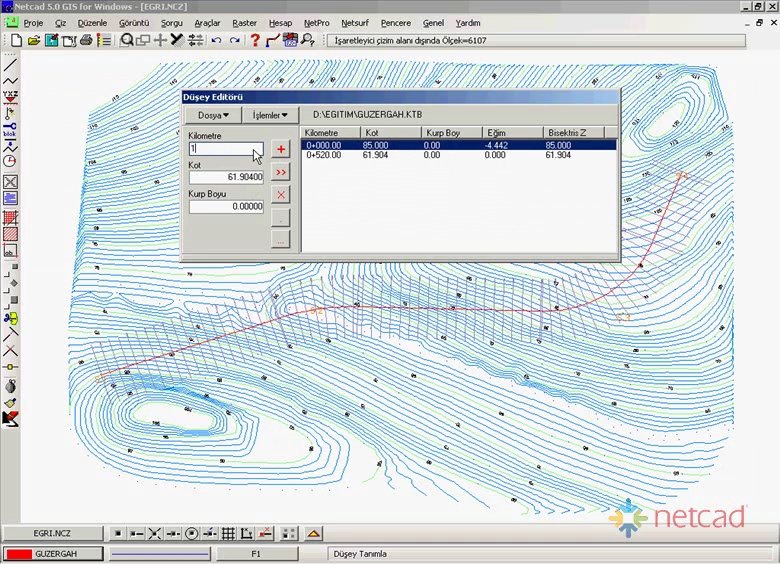The height and width of the screenshot is (564, 780).
Task: Click the red question mark help icon
Action: (255, 40)
